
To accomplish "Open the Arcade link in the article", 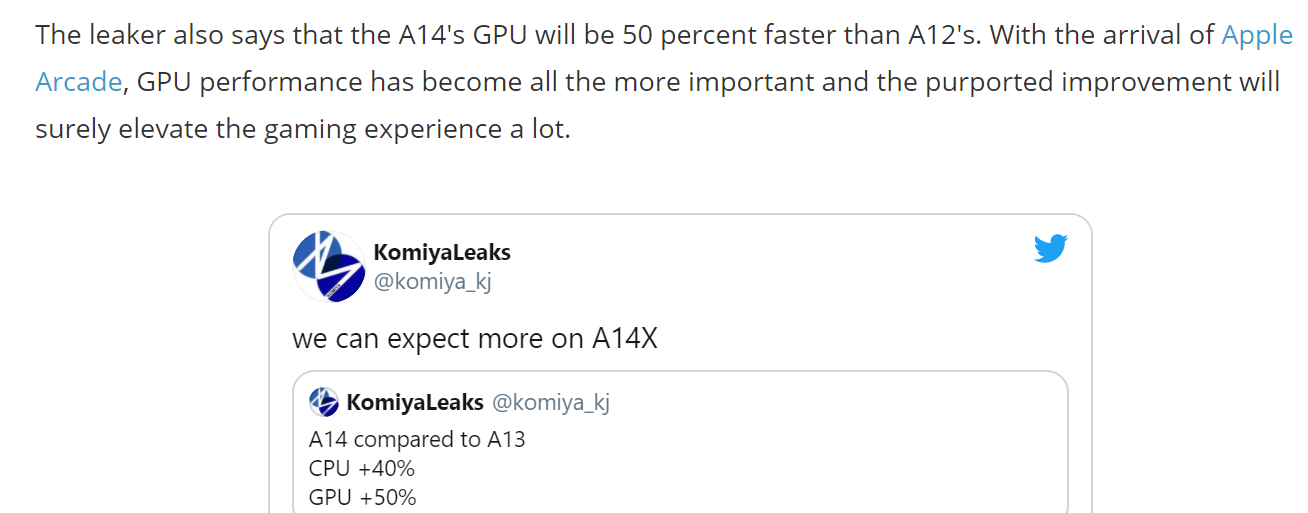I will coord(78,82).
